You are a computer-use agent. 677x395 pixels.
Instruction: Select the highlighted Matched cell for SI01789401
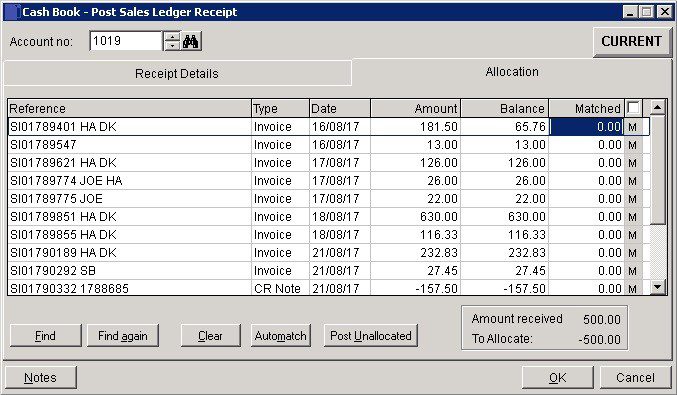pyautogui.click(x=586, y=127)
